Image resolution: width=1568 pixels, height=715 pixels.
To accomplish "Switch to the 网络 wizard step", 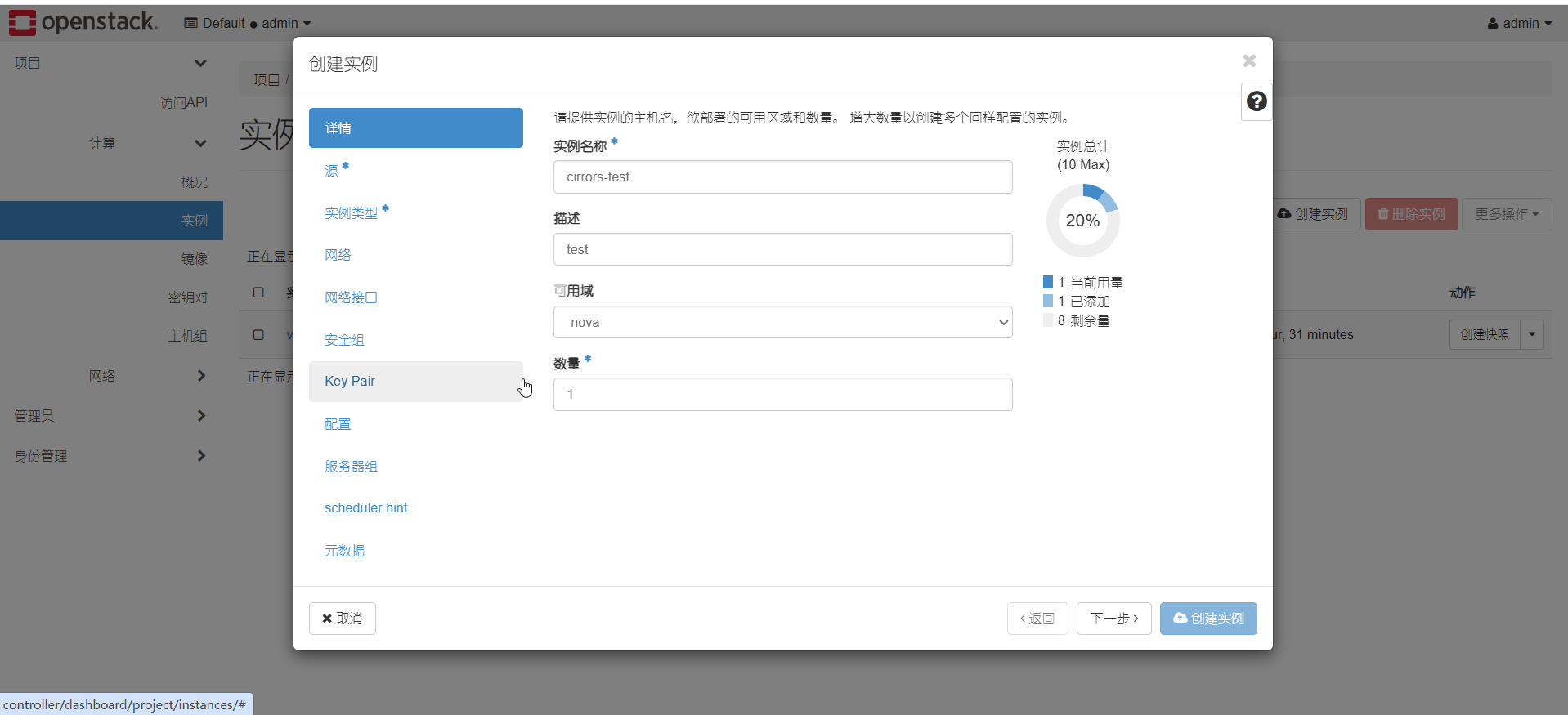I will click(x=416, y=255).
